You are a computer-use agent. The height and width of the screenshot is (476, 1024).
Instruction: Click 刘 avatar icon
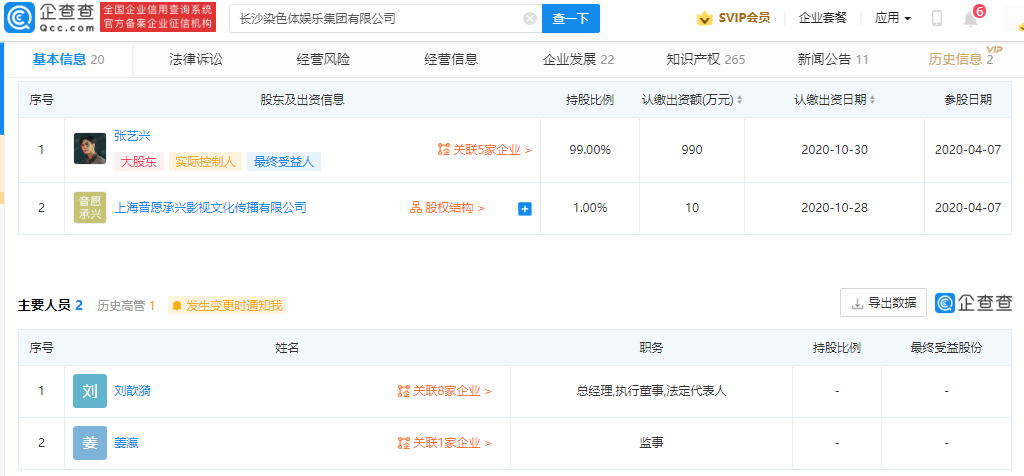coord(89,391)
